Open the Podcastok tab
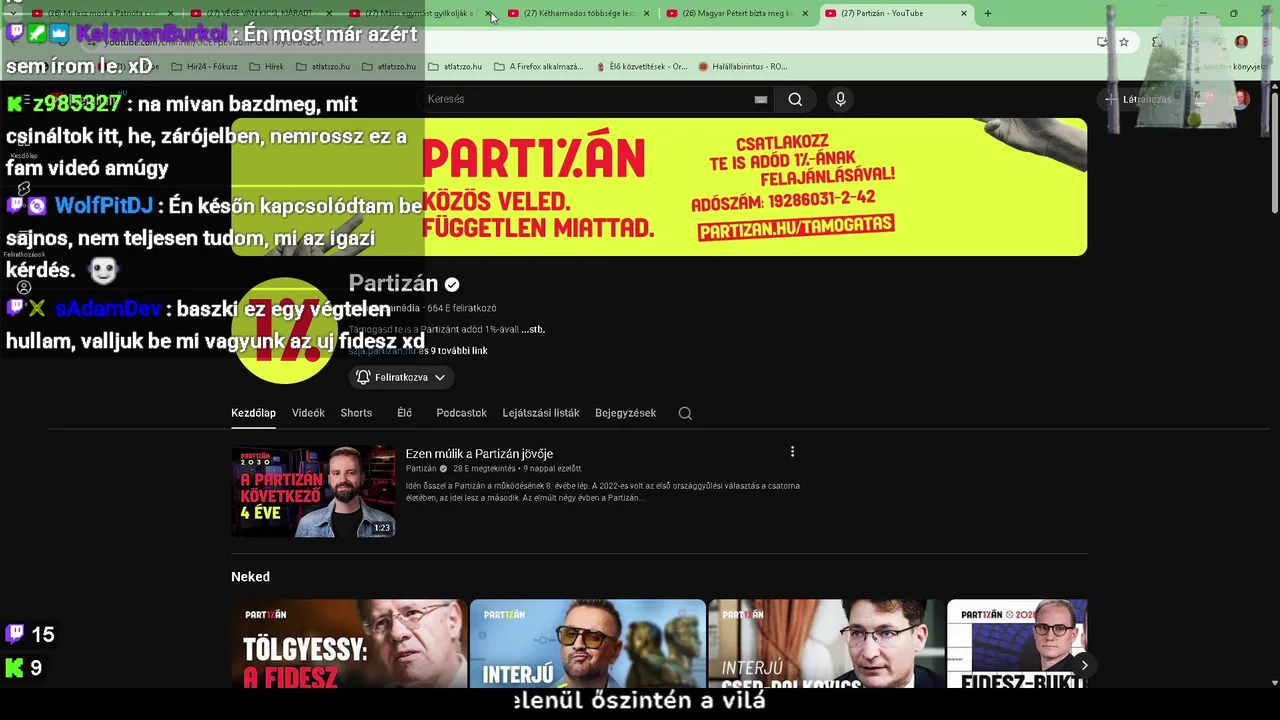Viewport: 1280px width, 720px height. [461, 413]
